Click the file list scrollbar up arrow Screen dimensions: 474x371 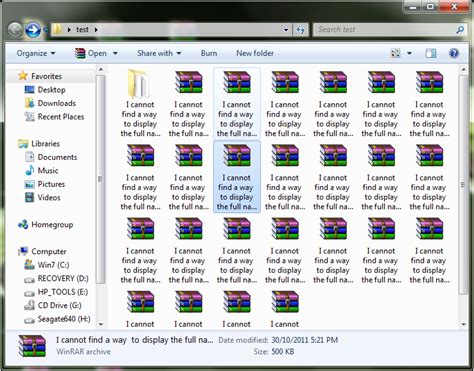463,70
